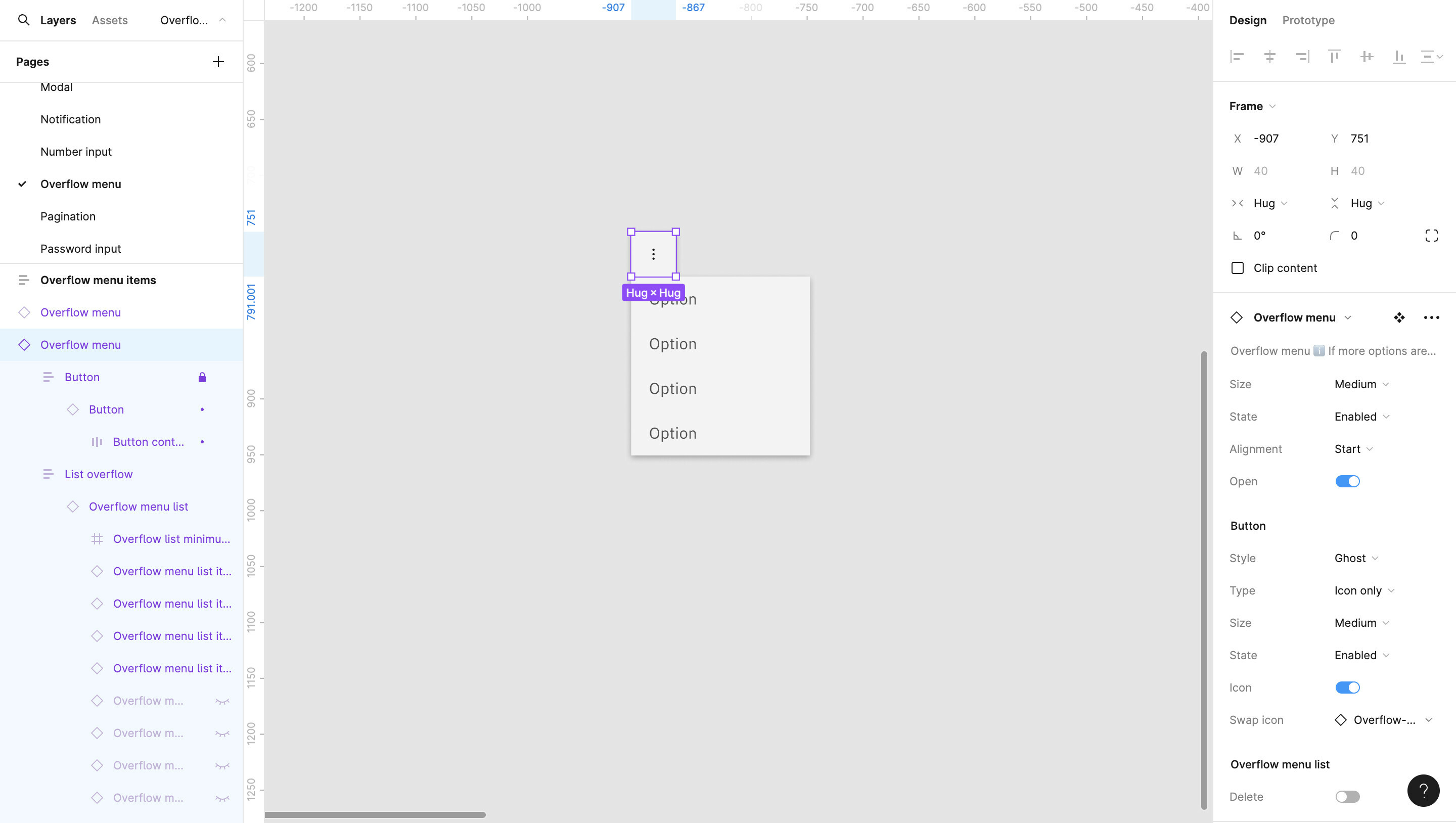The image size is (1456, 823).
Task: Align left icon in Design panel
Action: 1237,57
